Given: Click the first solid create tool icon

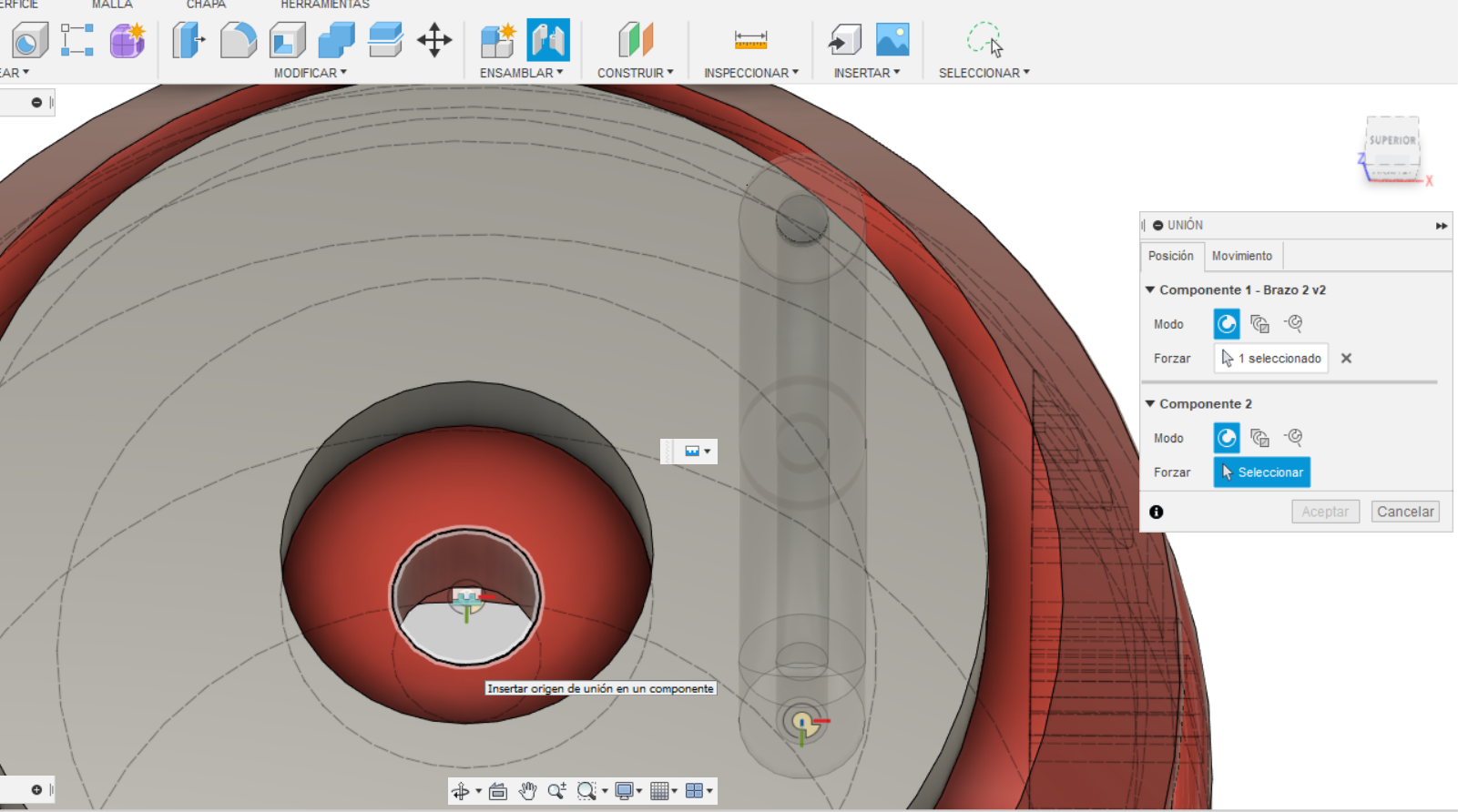Looking at the screenshot, I should click(x=29, y=40).
